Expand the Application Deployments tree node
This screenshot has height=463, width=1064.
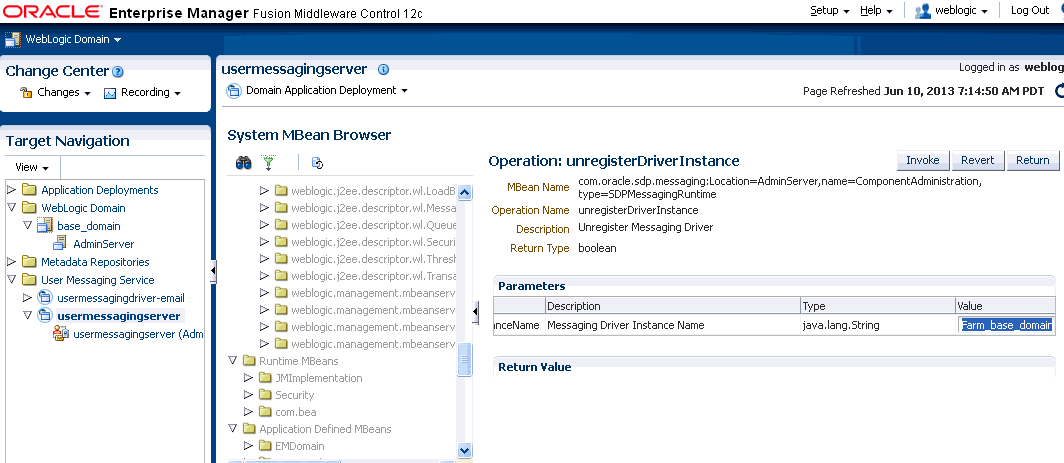click(x=11, y=189)
